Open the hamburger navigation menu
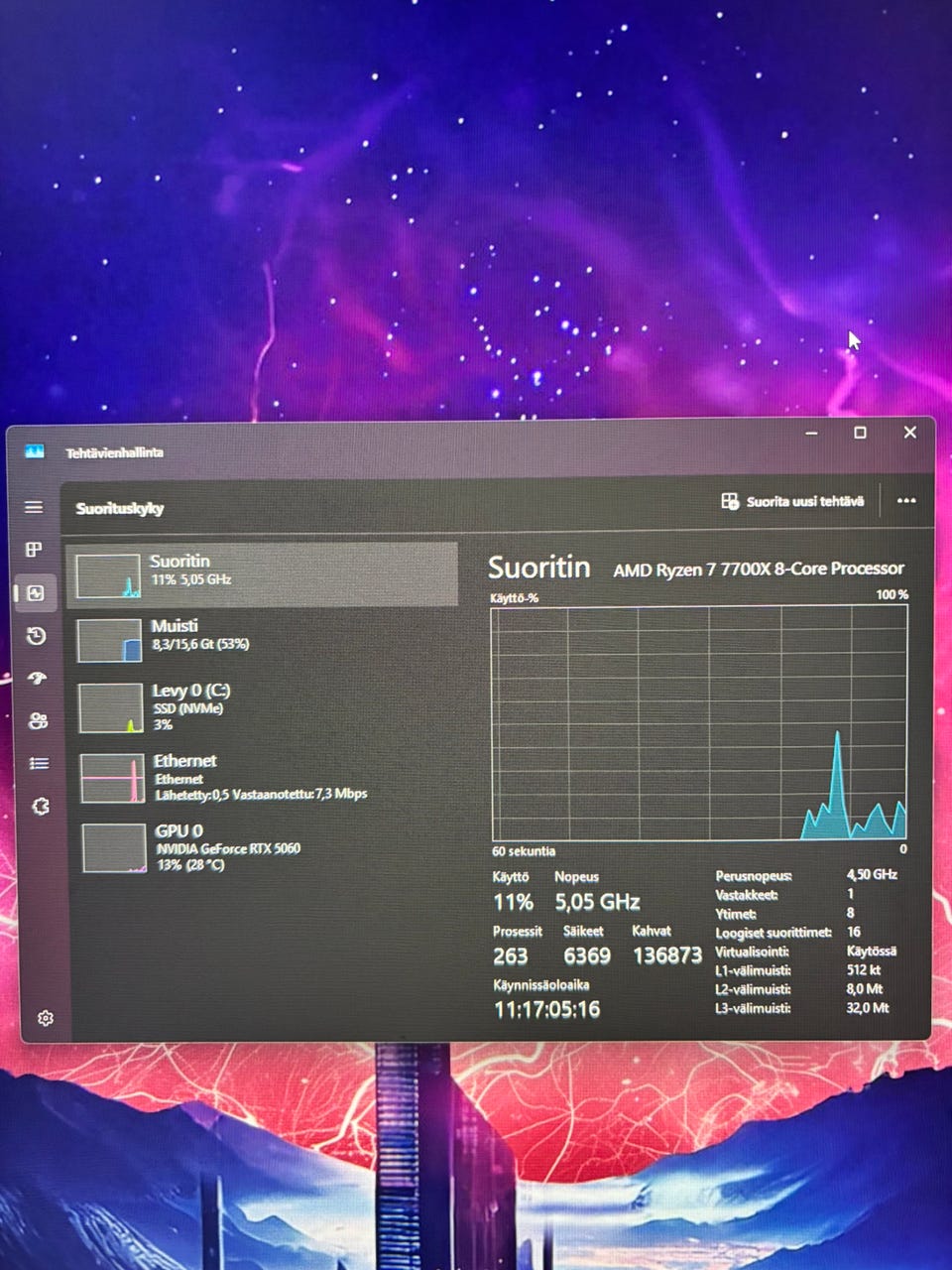Screen dimensions: 952x1270 click(34, 507)
